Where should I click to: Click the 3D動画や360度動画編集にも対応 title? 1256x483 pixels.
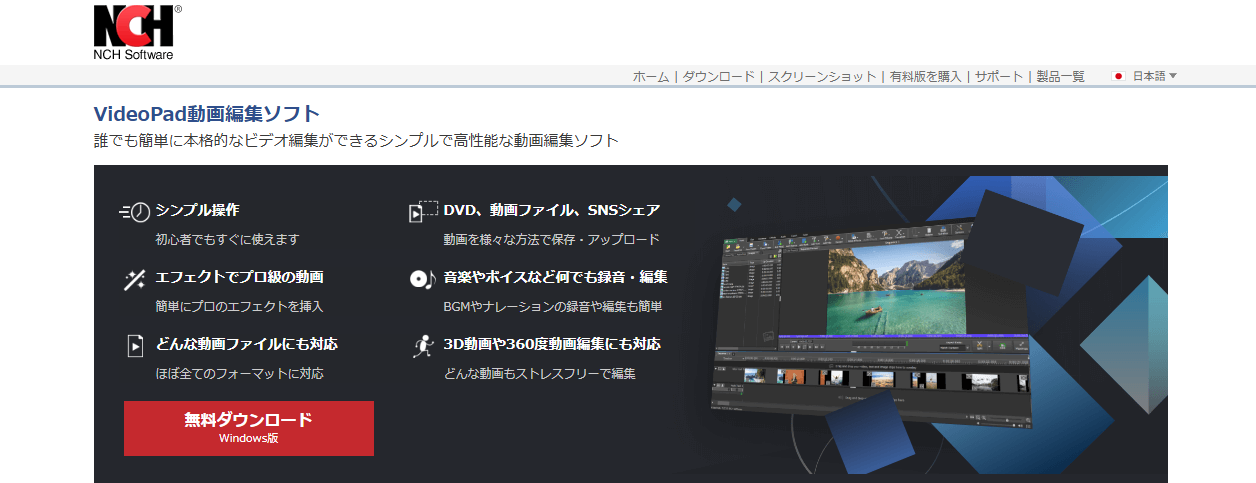point(552,344)
